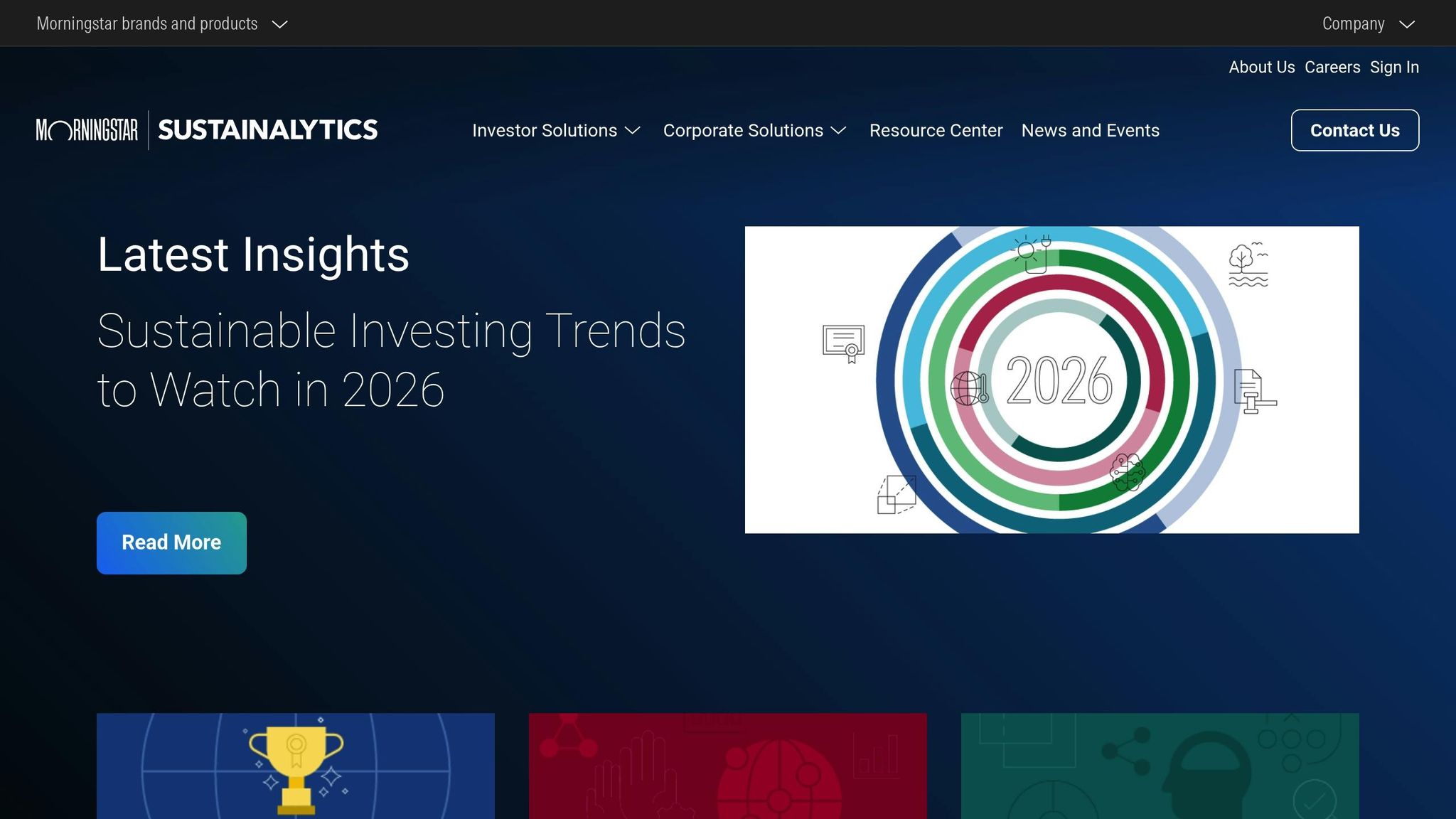Image resolution: width=1456 pixels, height=819 pixels.
Task: Click the Resource Center menu item
Action: coord(936,130)
